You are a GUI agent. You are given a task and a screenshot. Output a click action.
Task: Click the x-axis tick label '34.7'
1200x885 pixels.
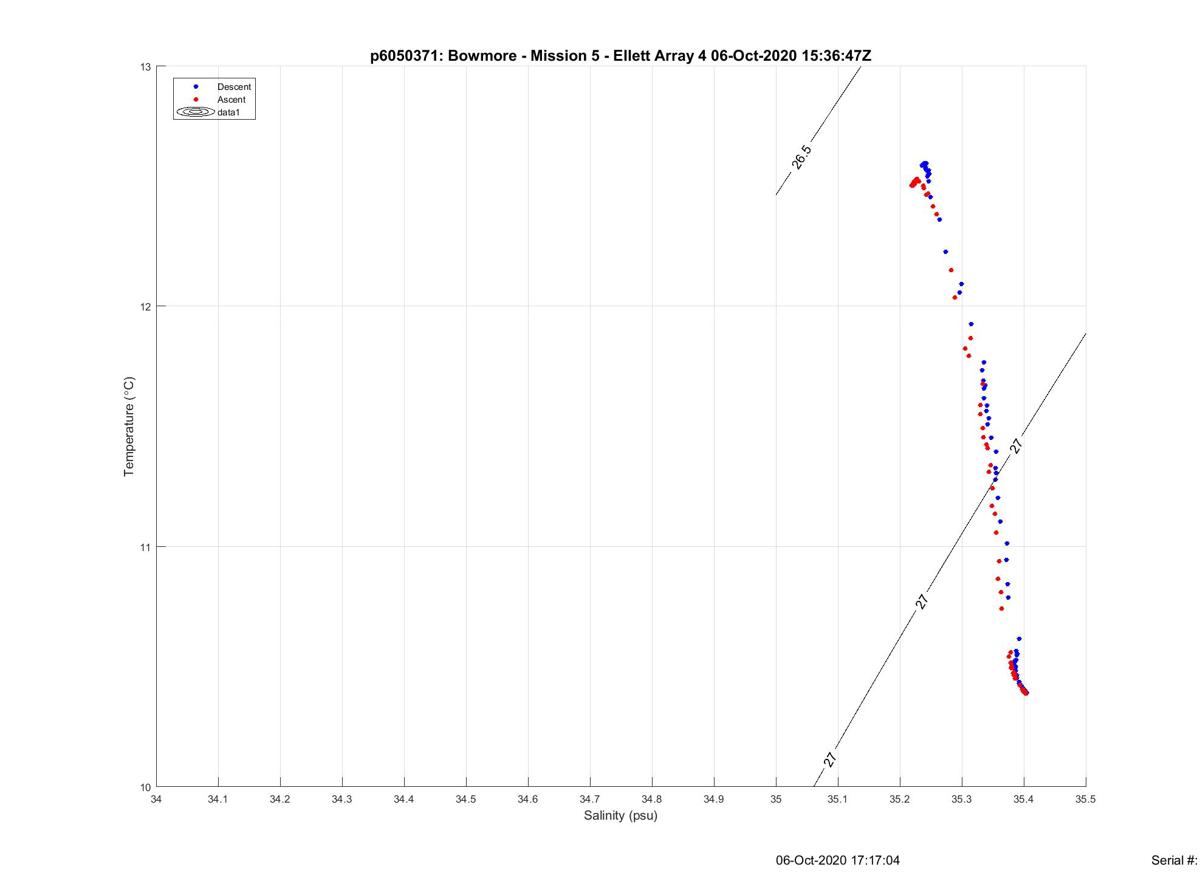coord(590,799)
